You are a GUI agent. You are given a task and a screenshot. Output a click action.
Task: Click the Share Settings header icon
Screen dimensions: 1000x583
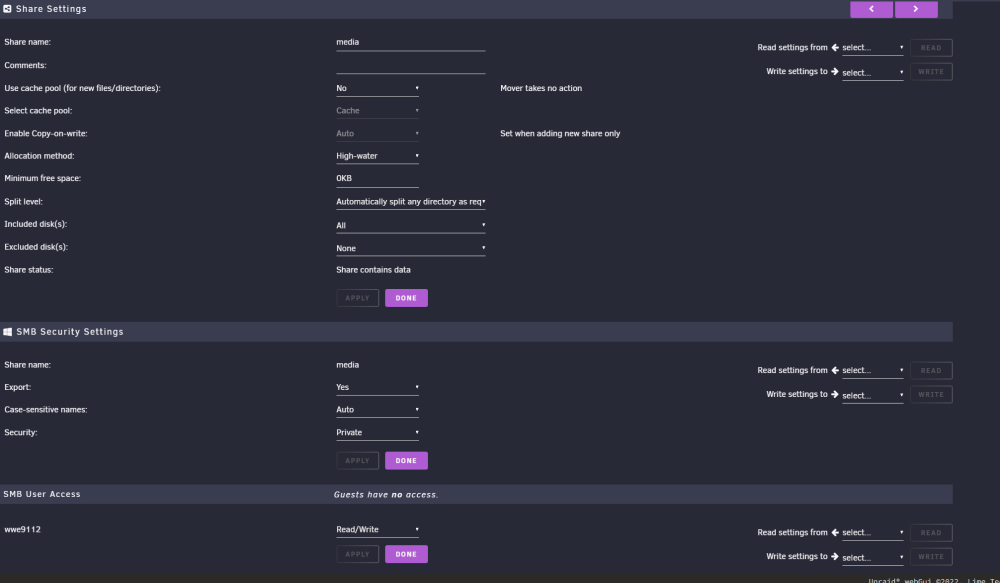tap(8, 9)
